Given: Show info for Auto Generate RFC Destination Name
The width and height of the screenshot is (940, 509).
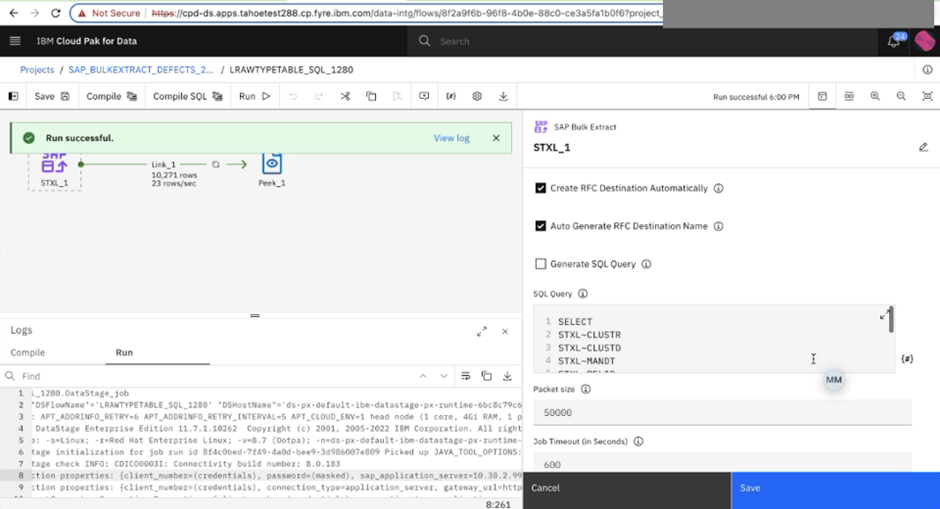Looking at the screenshot, I should pos(718,226).
